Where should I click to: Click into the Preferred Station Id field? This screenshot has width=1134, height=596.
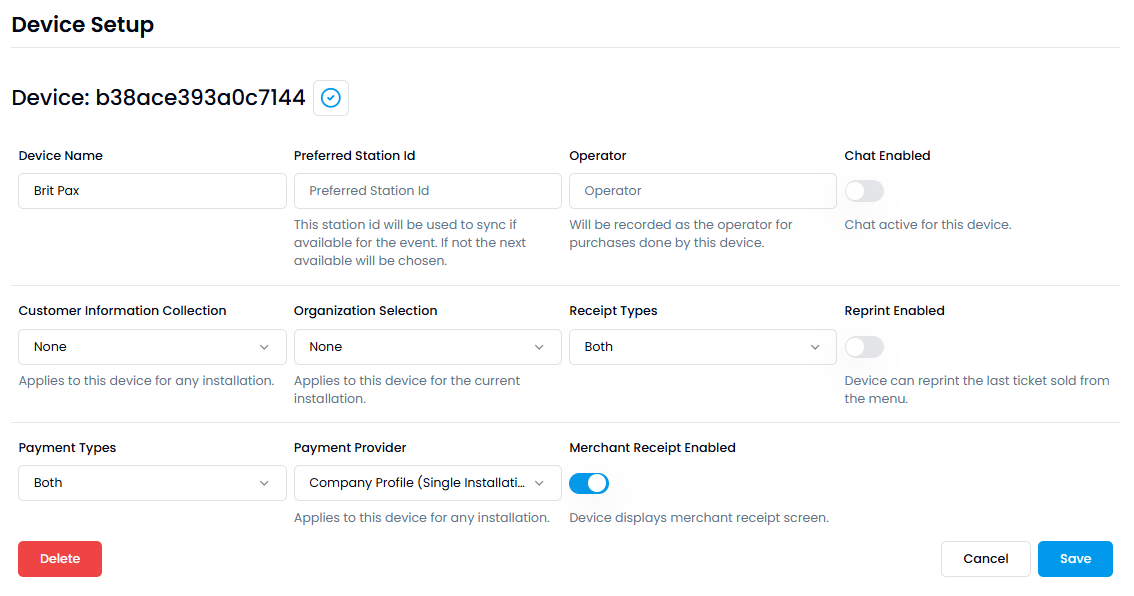[427, 191]
